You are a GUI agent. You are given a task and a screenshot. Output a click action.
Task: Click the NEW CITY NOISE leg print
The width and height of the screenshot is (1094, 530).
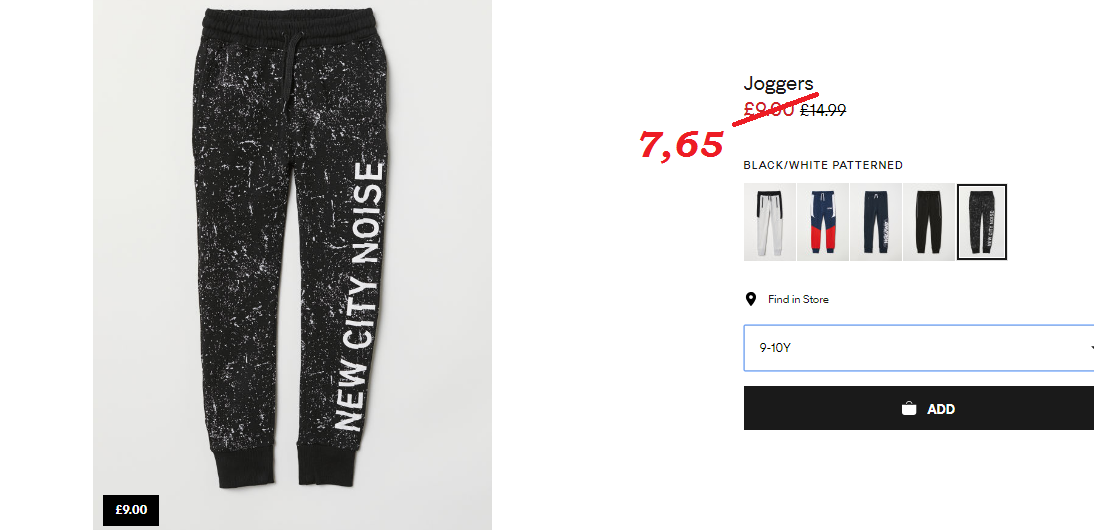359,297
